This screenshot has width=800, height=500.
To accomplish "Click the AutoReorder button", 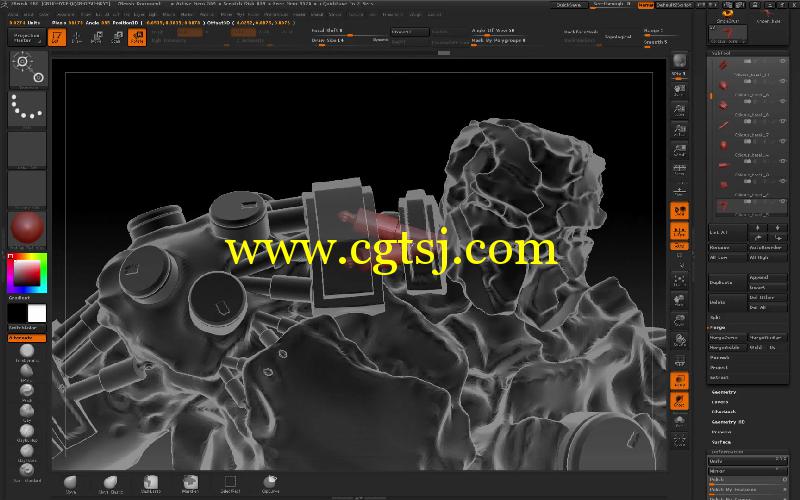I will point(767,247).
